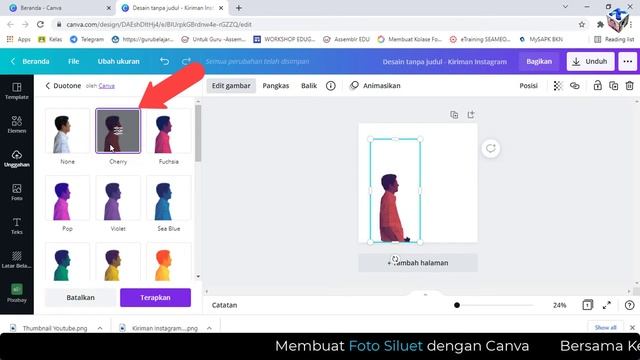The height and width of the screenshot is (360, 640).
Task: Expand Thumbnail Youtube.png download options
Action: click(100, 328)
